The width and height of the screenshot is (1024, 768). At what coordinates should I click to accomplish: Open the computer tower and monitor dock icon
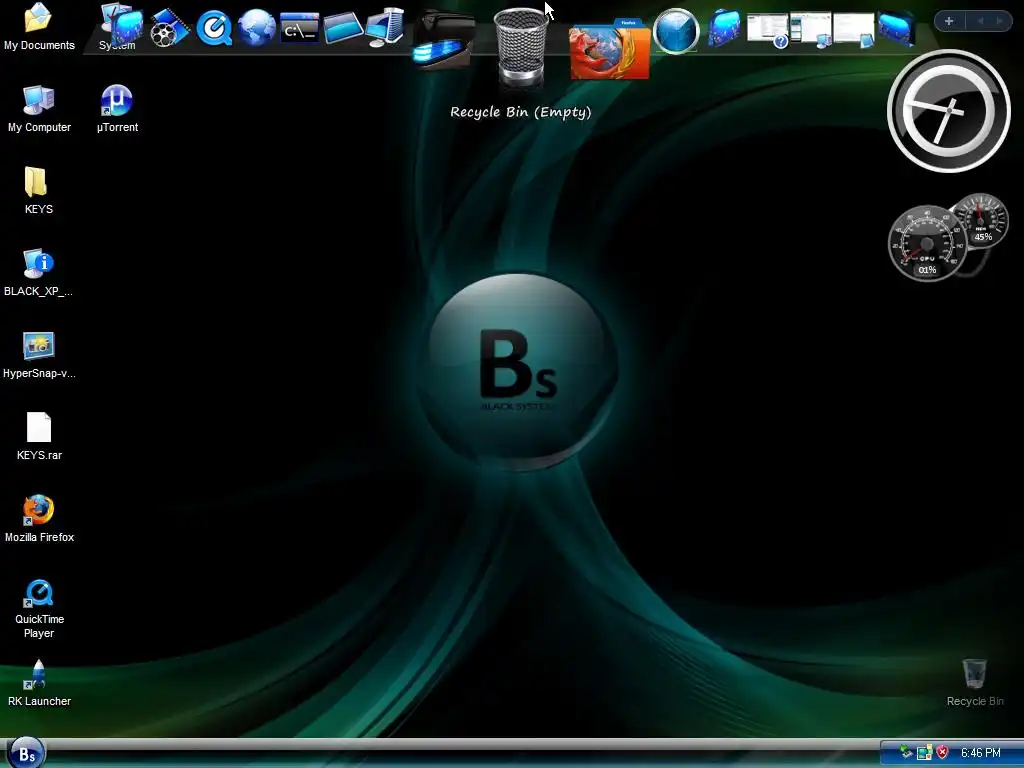385,27
